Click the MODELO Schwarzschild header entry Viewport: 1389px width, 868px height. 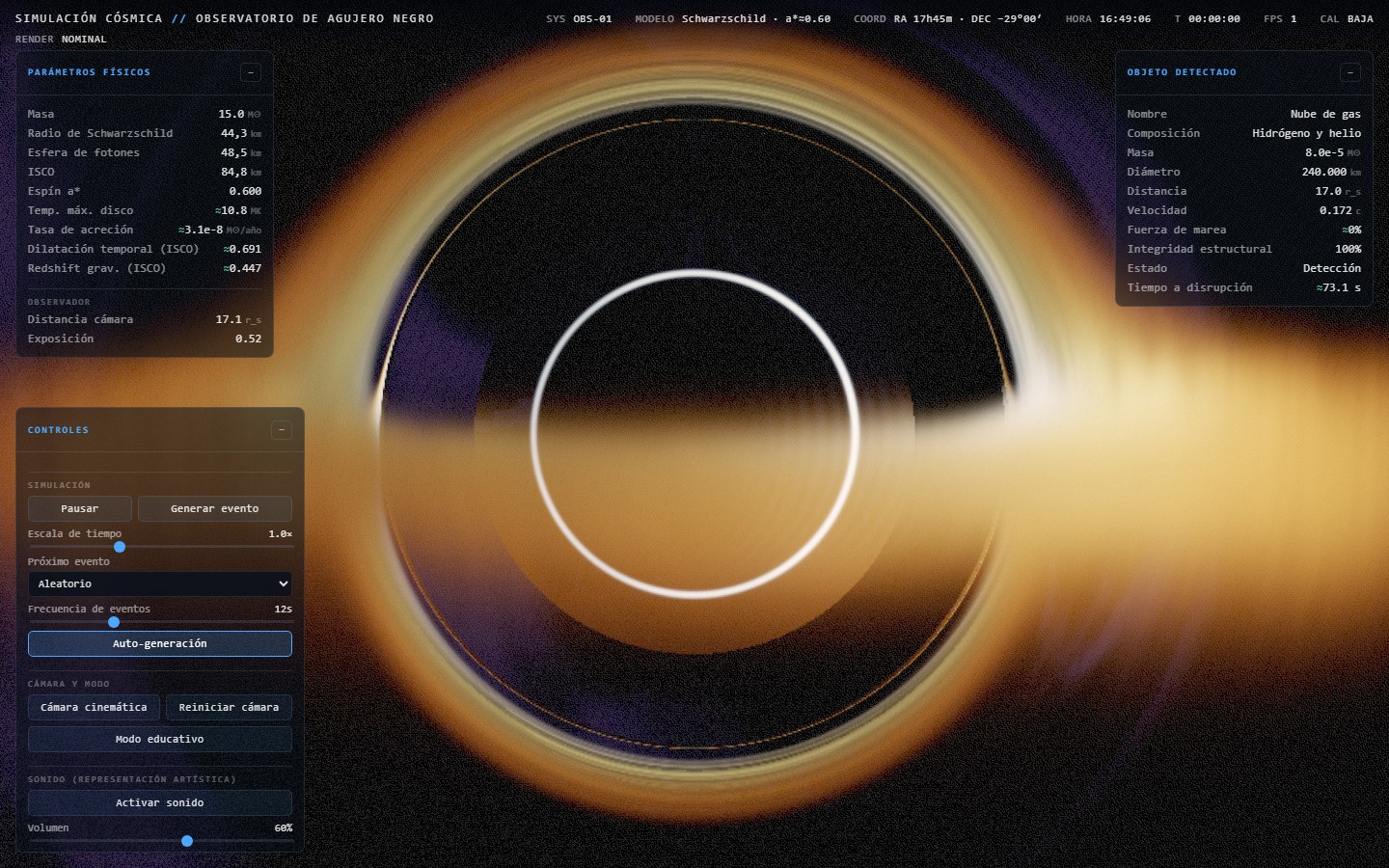(x=732, y=18)
